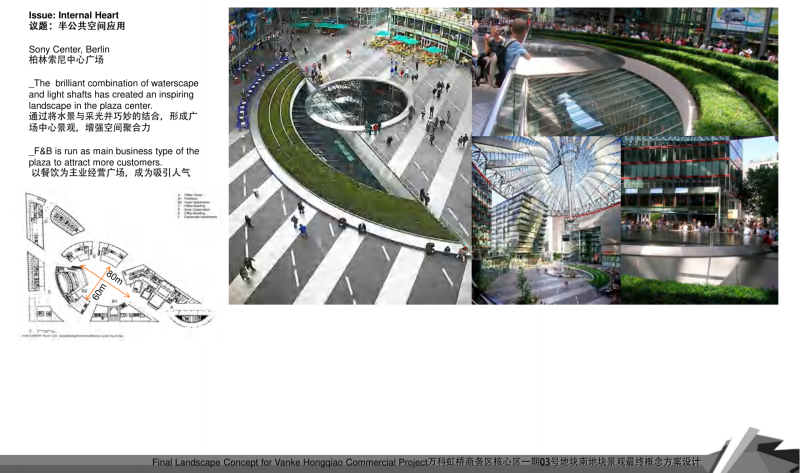The width and height of the screenshot is (800, 473).
Task: Click the "80m" dimension label on plan
Action: [x=114, y=278]
